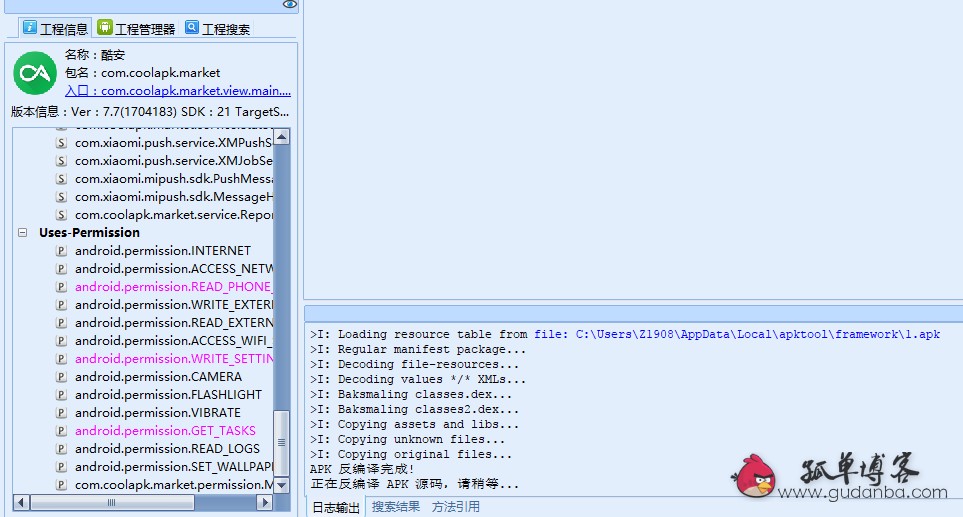Click permission icon beside GET_TASKS

click(x=61, y=431)
